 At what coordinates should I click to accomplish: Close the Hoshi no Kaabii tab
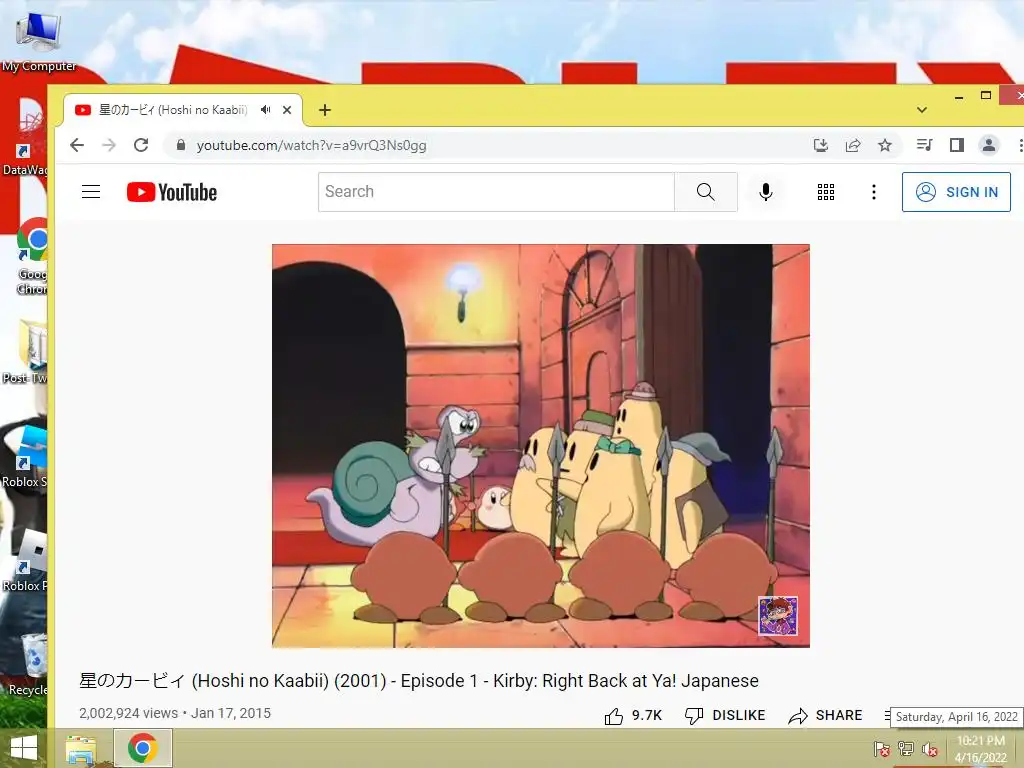[x=287, y=110]
